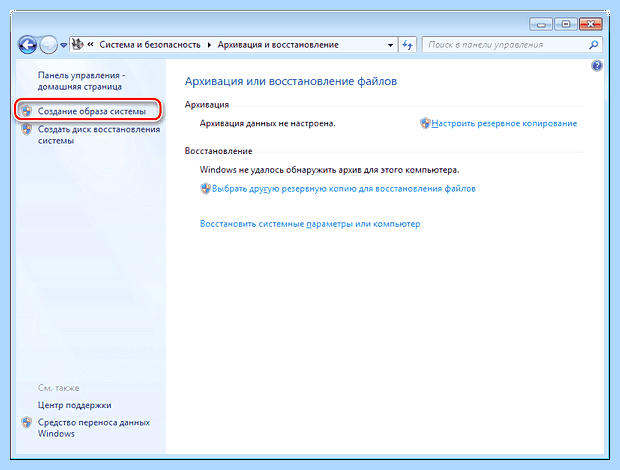Click shield icon beside 'Средство переноса данных'
The width and height of the screenshot is (620, 470).
[26, 423]
